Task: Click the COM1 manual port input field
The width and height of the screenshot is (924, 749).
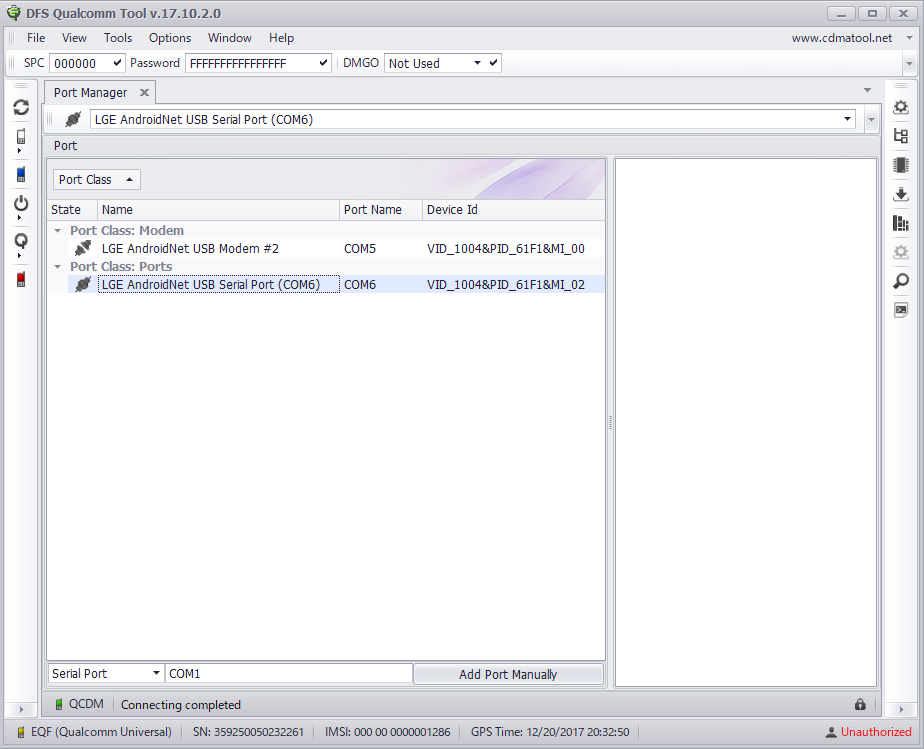Action: (x=289, y=673)
